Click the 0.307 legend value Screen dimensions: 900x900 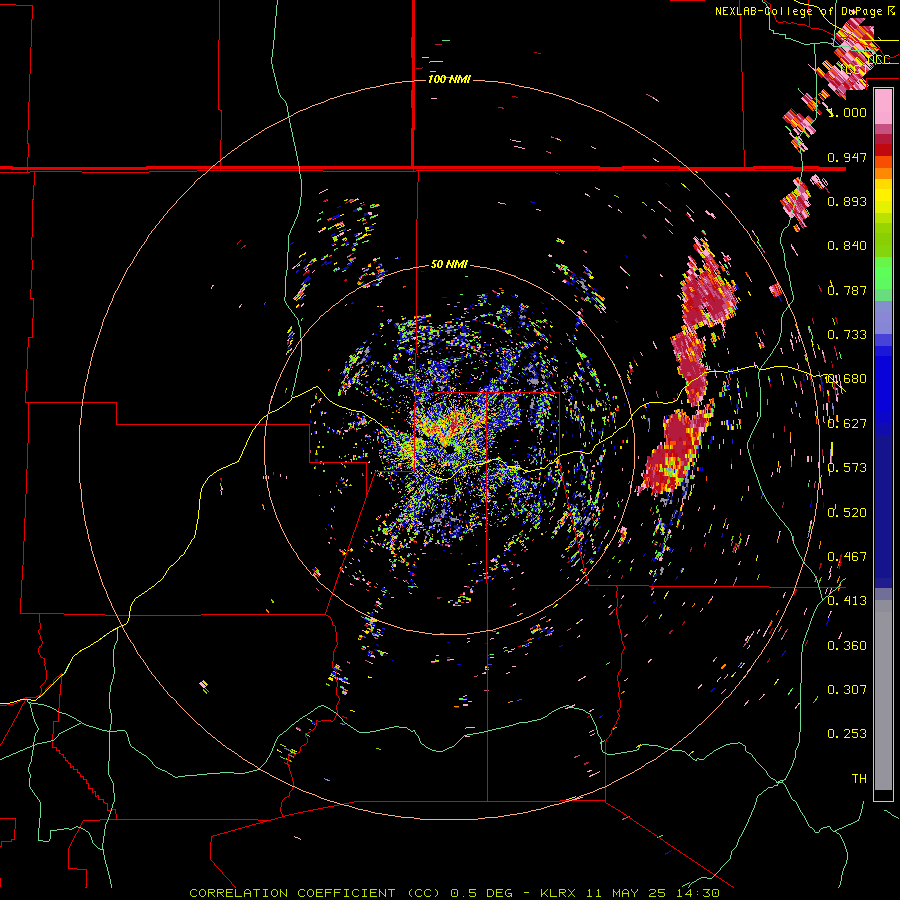tap(847, 689)
